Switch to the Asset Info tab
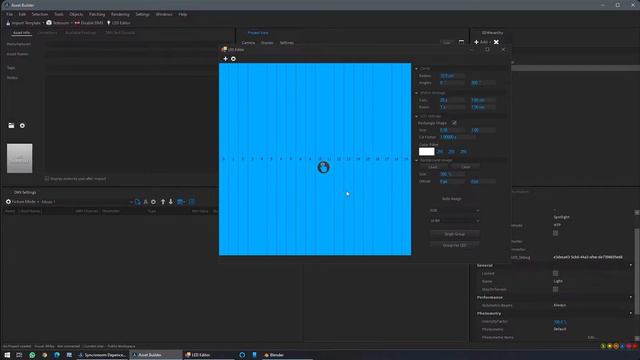 [21, 33]
